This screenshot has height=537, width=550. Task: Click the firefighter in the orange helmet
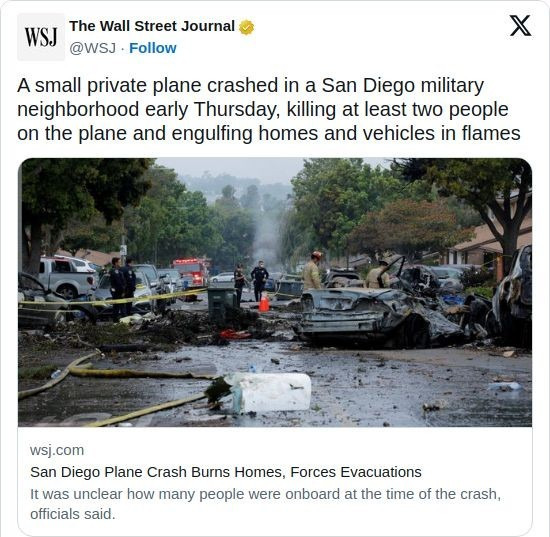click(312, 271)
